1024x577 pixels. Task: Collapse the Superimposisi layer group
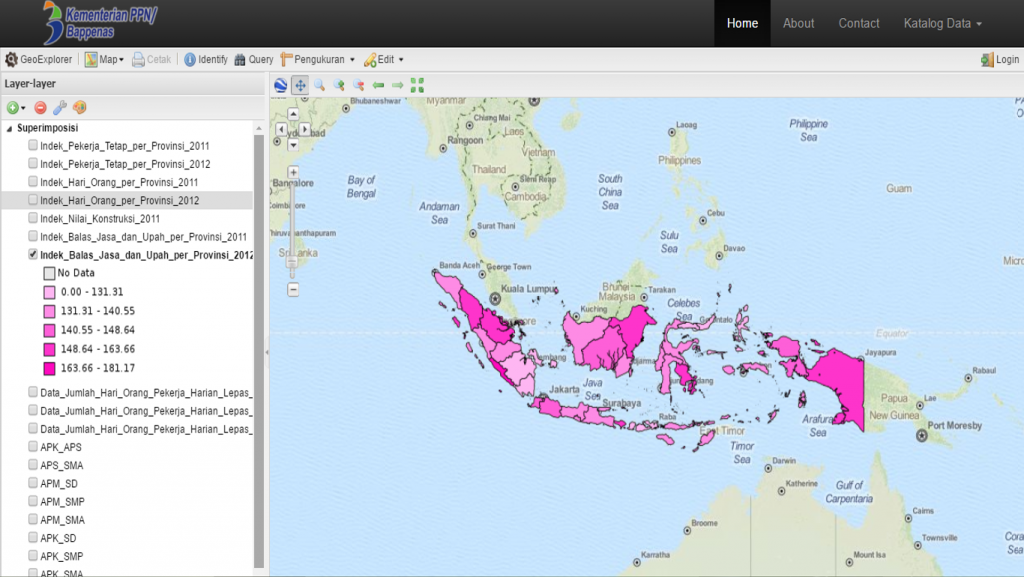click(x=8, y=127)
